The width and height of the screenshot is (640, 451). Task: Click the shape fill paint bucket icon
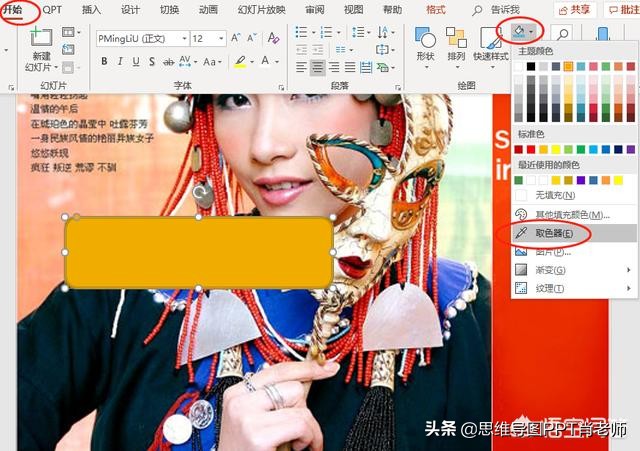pyautogui.click(x=519, y=32)
